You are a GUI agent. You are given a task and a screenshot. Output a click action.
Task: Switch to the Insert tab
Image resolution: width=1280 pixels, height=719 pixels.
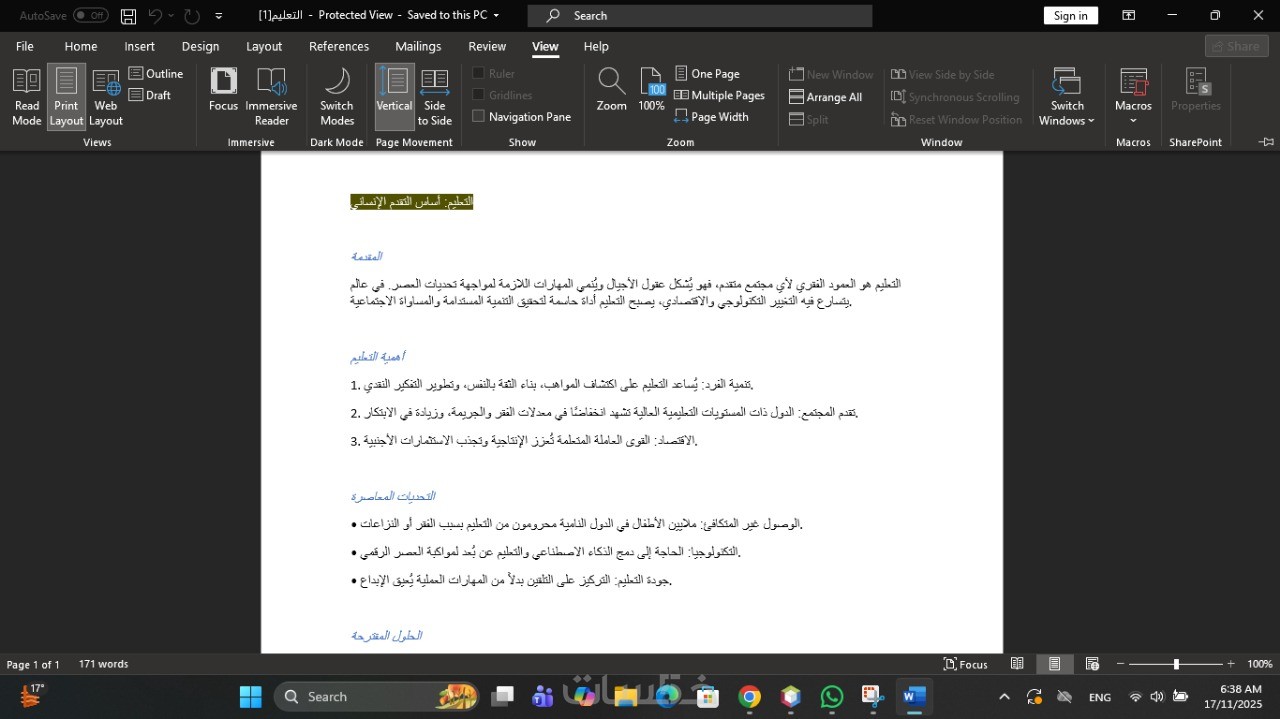click(x=139, y=46)
